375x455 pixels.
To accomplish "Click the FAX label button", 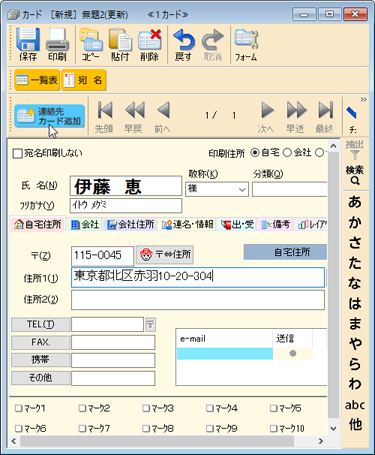I will (41, 342).
